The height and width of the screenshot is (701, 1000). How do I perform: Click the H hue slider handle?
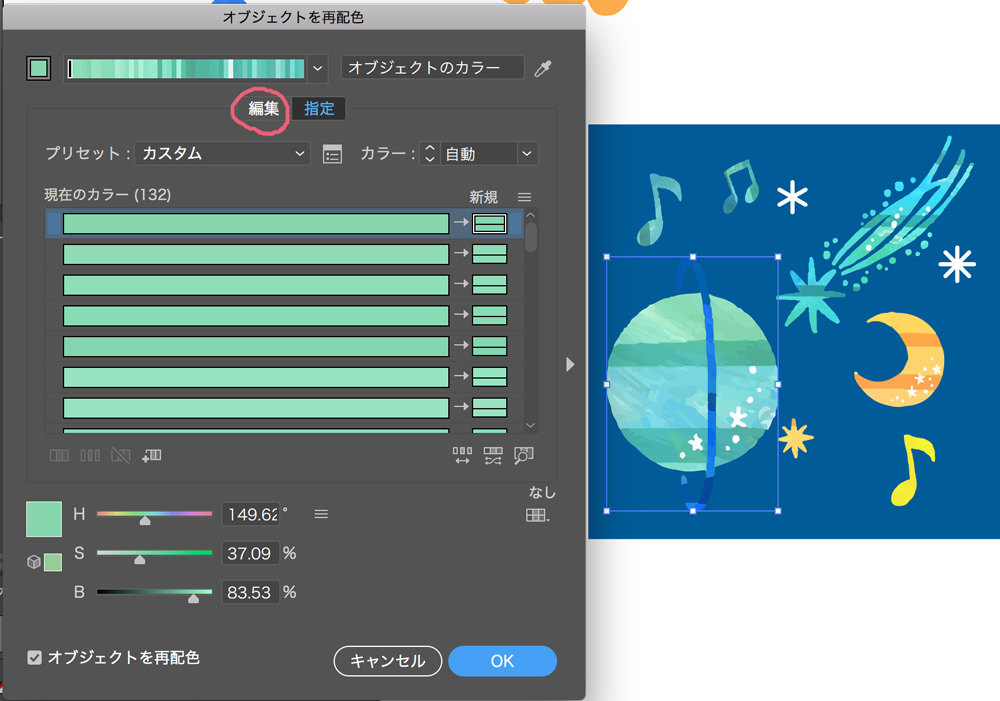point(145,520)
